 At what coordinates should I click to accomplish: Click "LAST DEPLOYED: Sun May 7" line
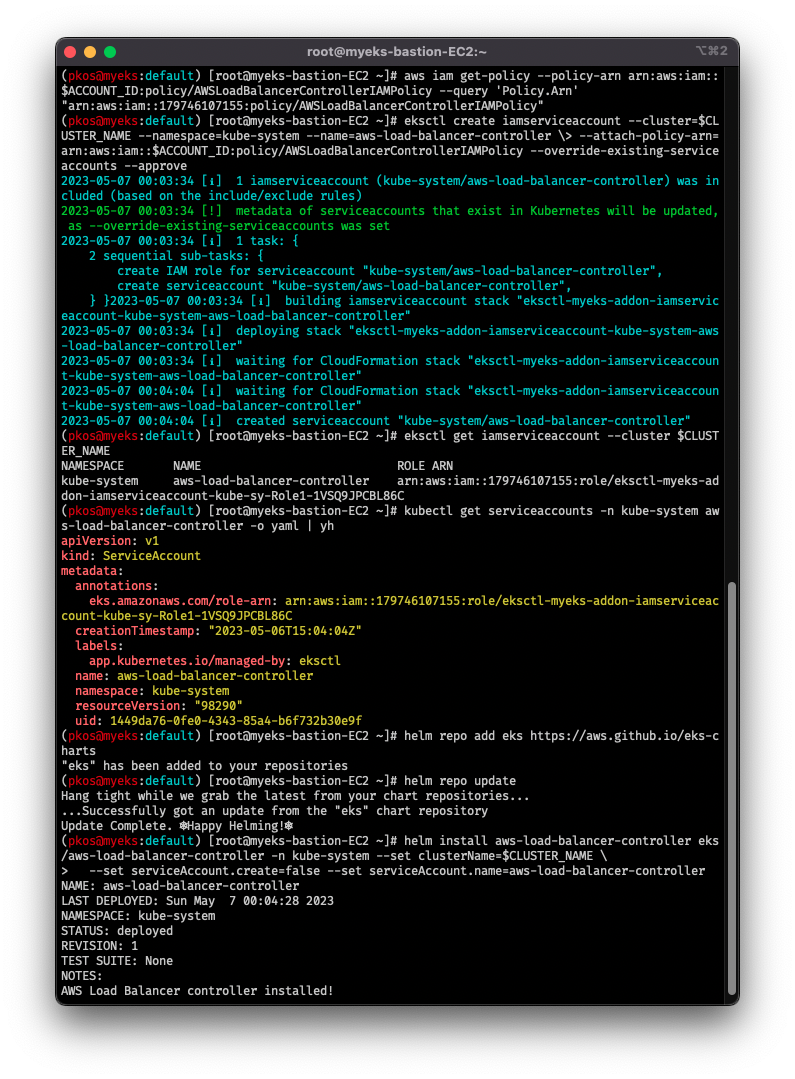coord(198,901)
